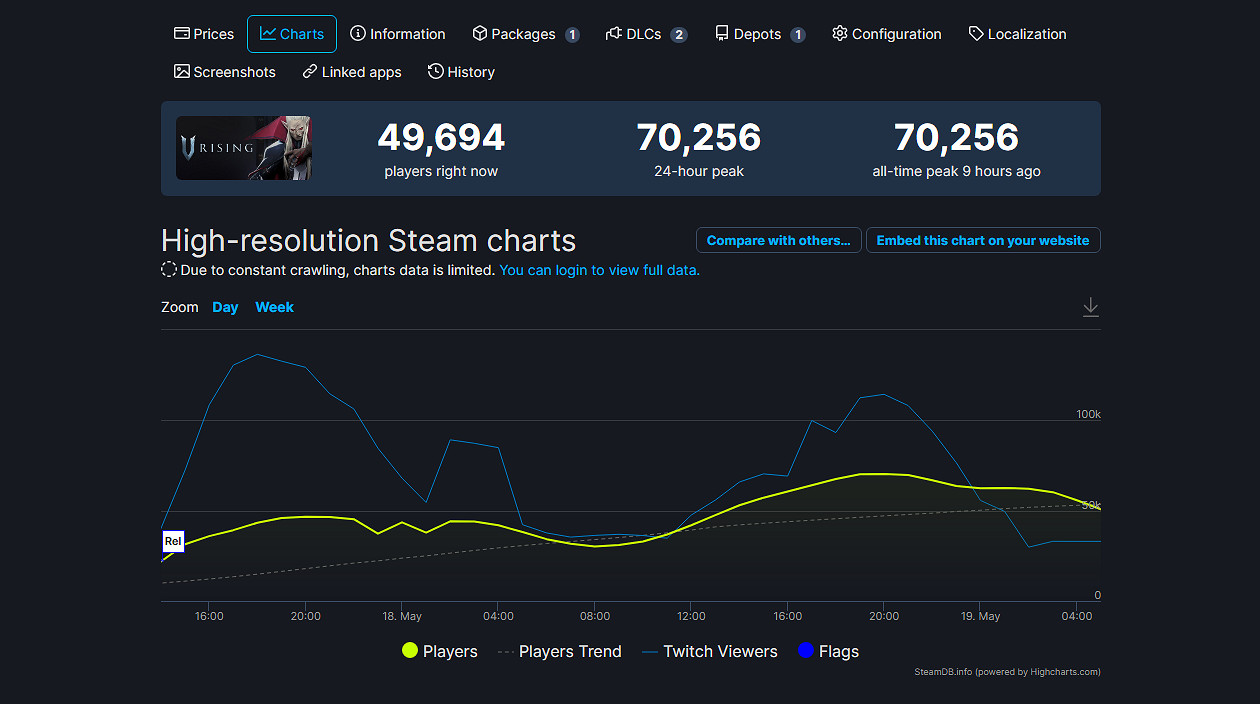Click the Information circle icon

(360, 33)
